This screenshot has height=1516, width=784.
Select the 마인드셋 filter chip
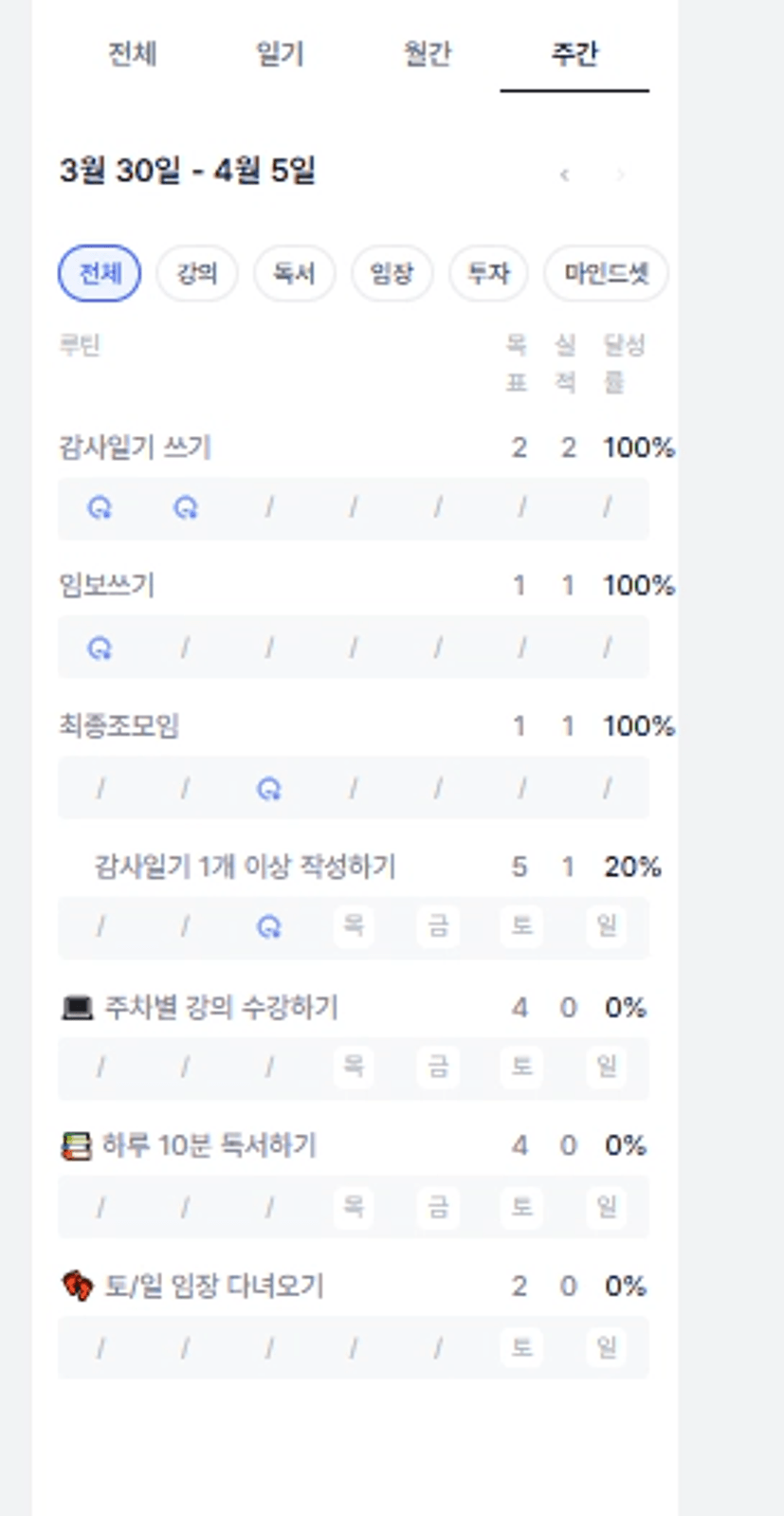(x=606, y=274)
